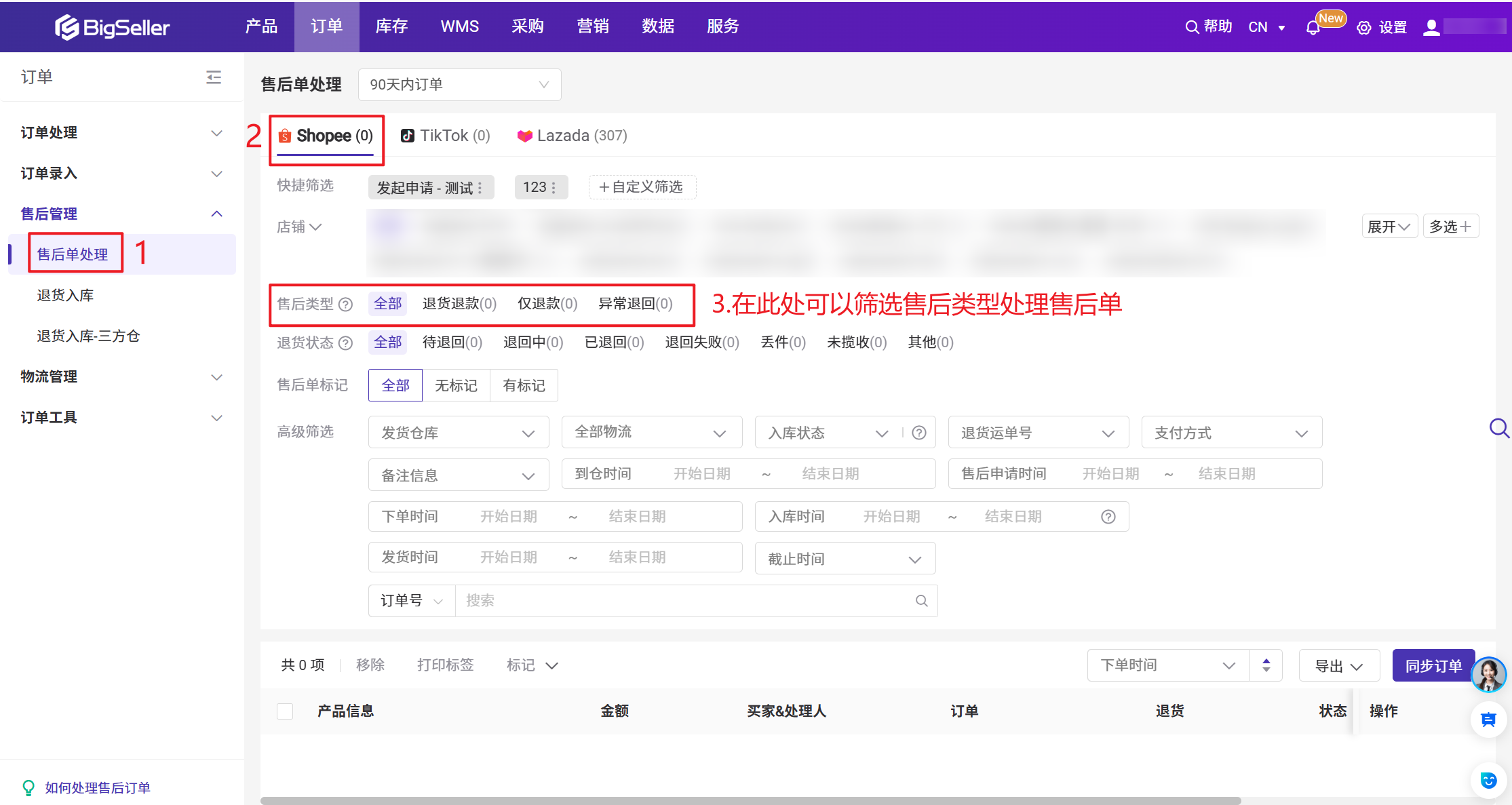Select all rows checkbox in table header
The height and width of the screenshot is (805, 1512).
click(x=285, y=711)
